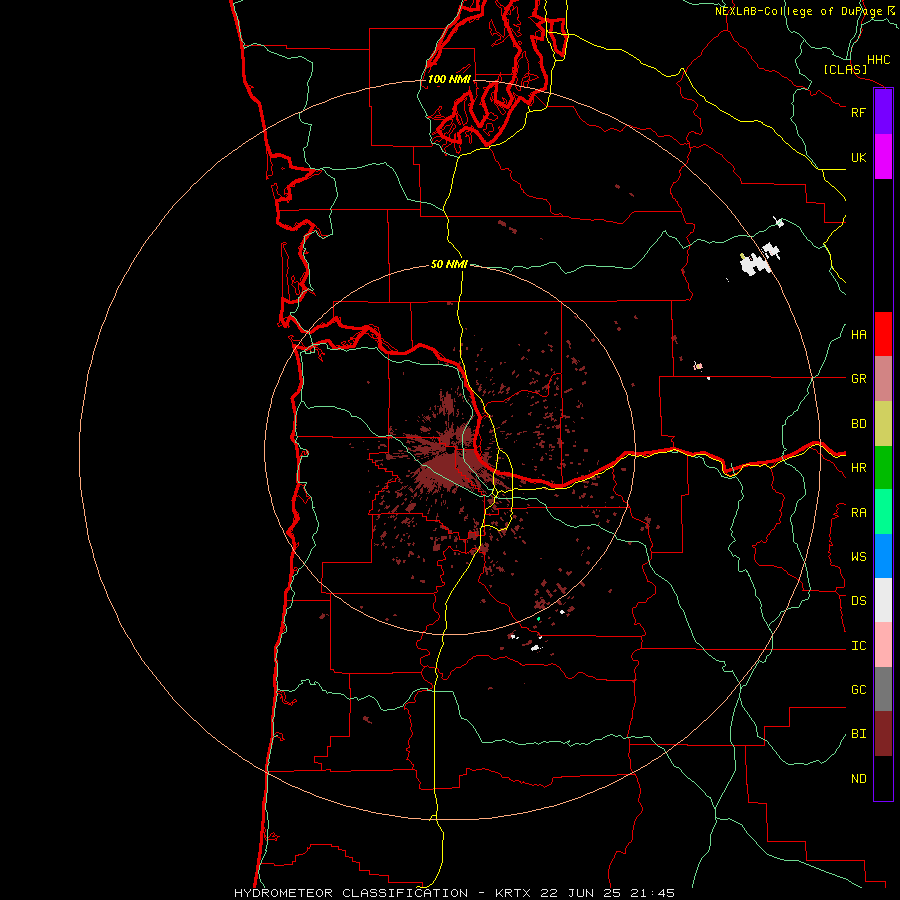Click the 'KRTX' radar site identifier
Screen dimensions: 900x900
point(513,893)
